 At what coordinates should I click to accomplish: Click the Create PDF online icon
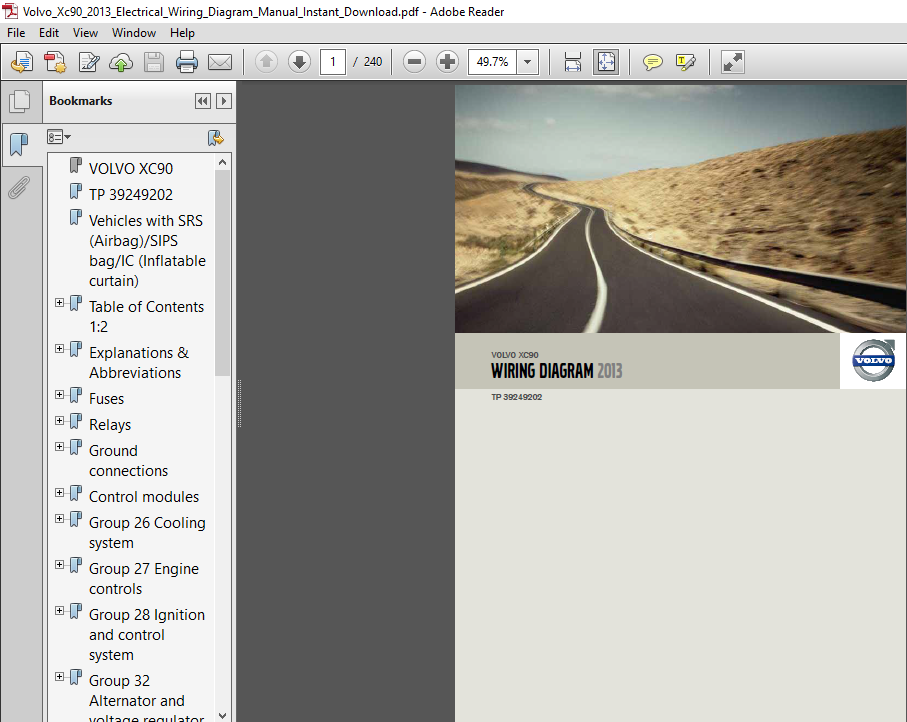[56, 62]
